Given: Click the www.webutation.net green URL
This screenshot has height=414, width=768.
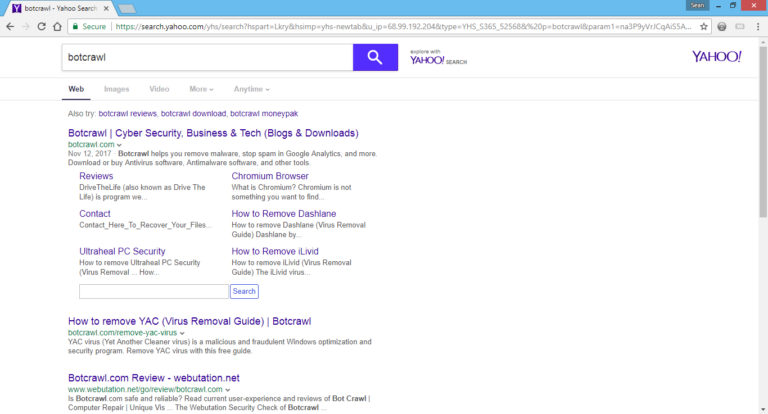Looking at the screenshot, I should click(x=145, y=390).
